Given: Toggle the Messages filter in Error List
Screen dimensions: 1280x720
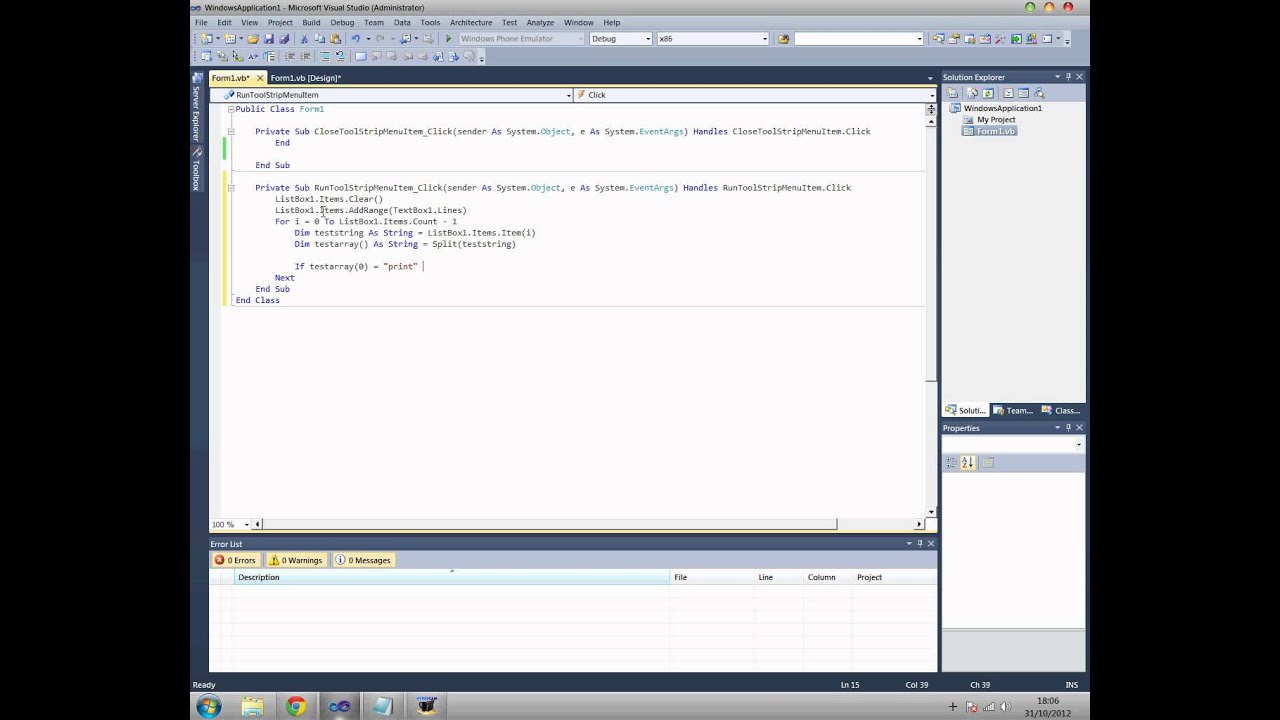Looking at the screenshot, I should 363,560.
